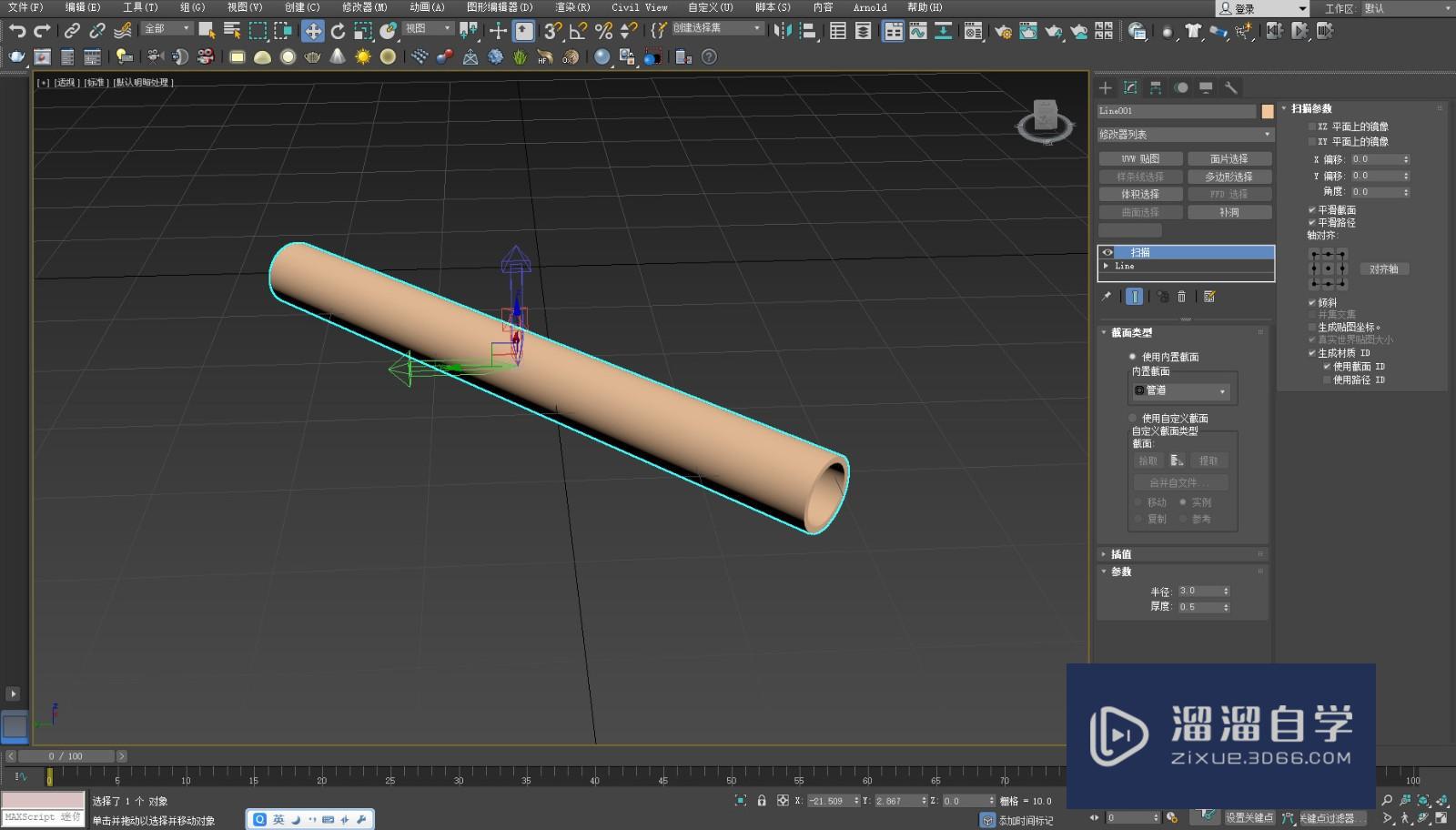Select 使用自定义截面 radio button
This screenshot has width=1456, height=830.
(x=1133, y=418)
